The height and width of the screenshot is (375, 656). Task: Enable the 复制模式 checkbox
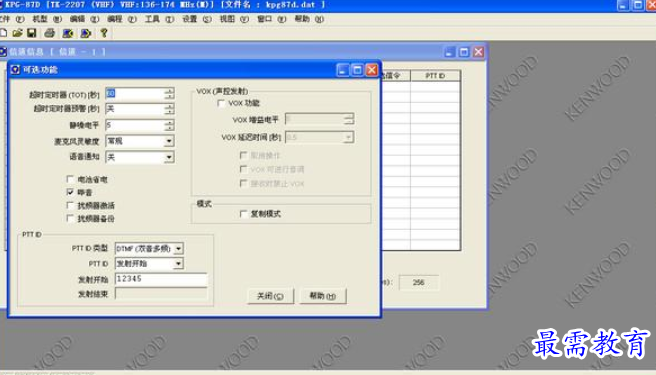(243, 214)
